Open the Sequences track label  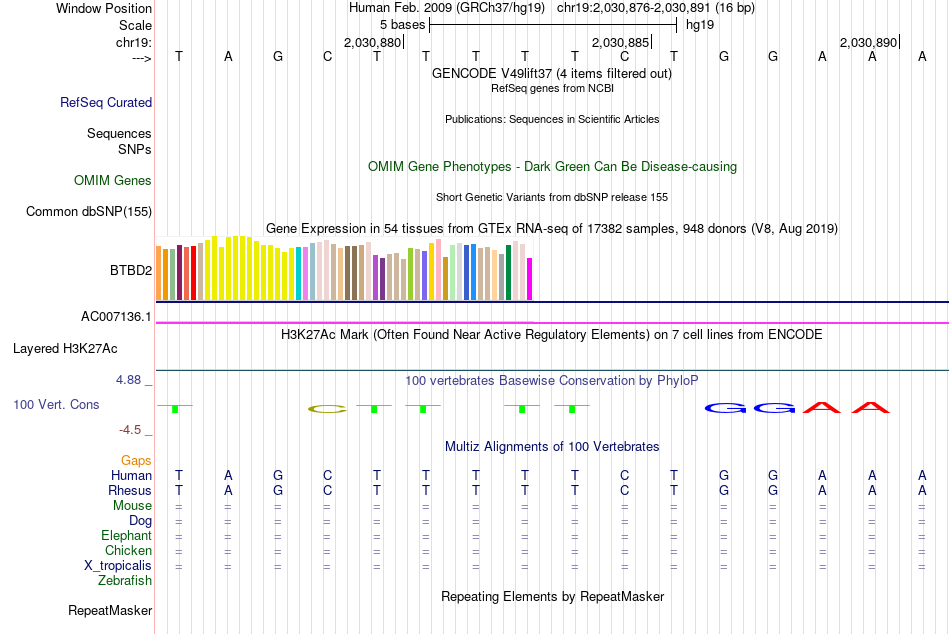click(x=119, y=133)
